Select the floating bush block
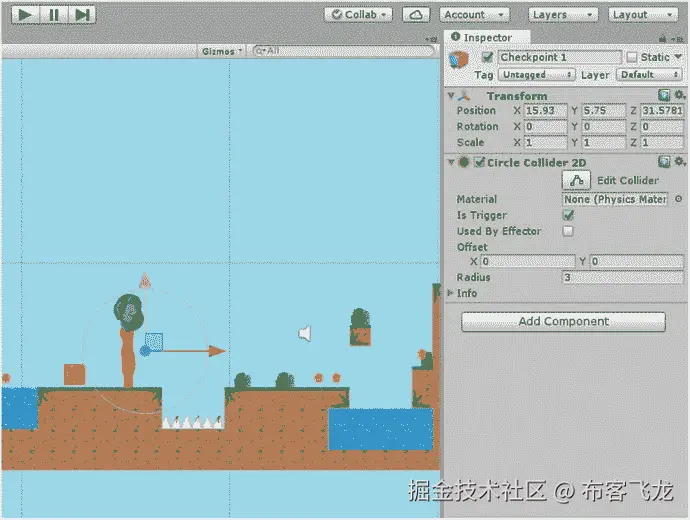The image size is (690, 520). [360, 327]
